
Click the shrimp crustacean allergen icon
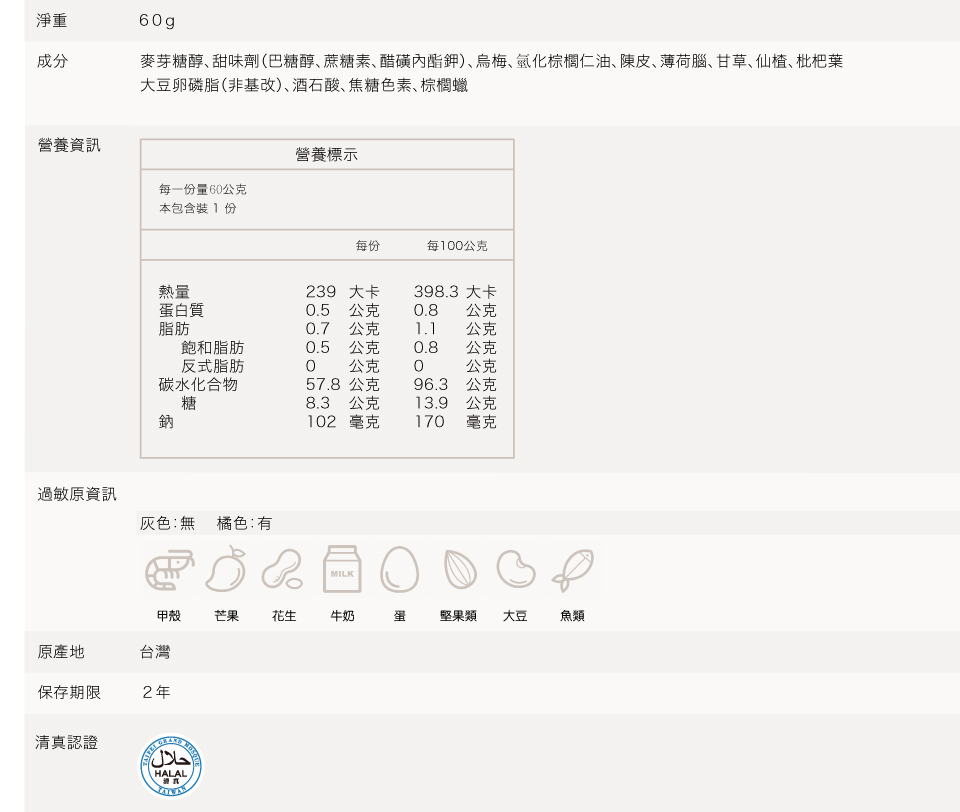[x=169, y=569]
